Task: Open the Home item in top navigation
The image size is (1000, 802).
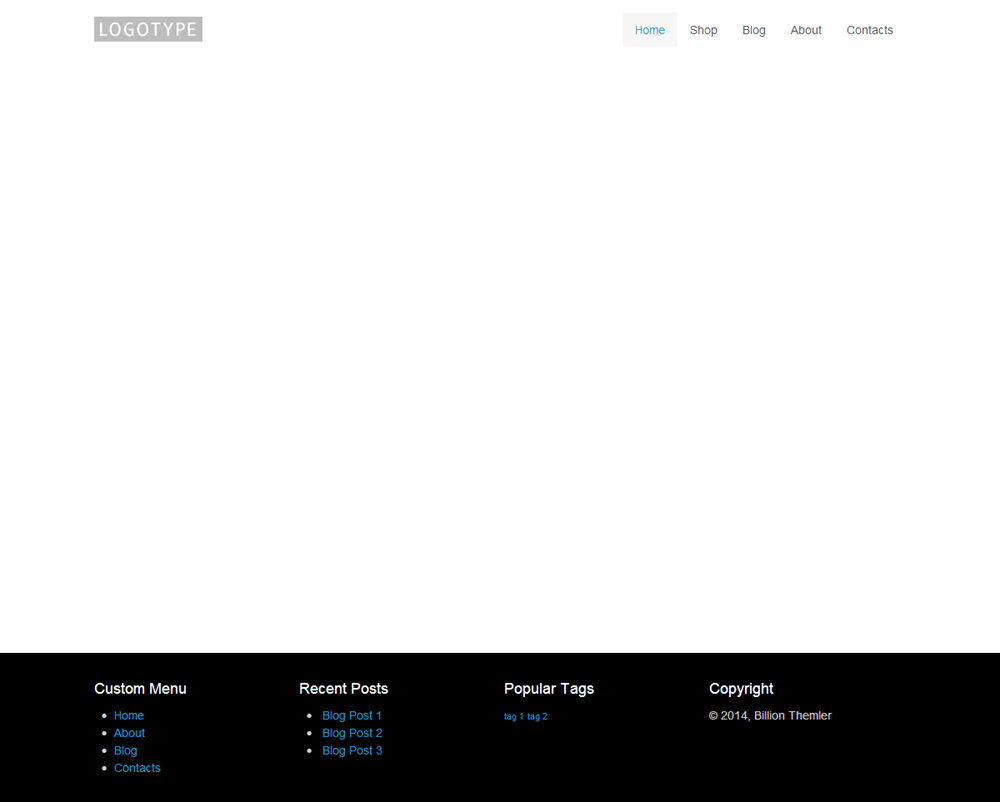Action: tap(649, 30)
